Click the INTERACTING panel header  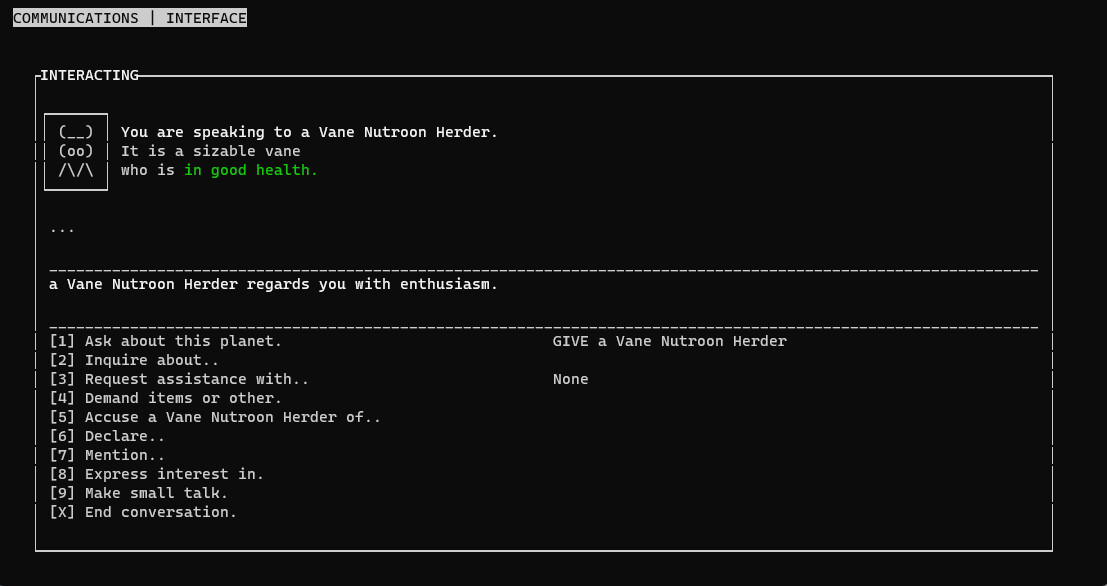[88, 75]
